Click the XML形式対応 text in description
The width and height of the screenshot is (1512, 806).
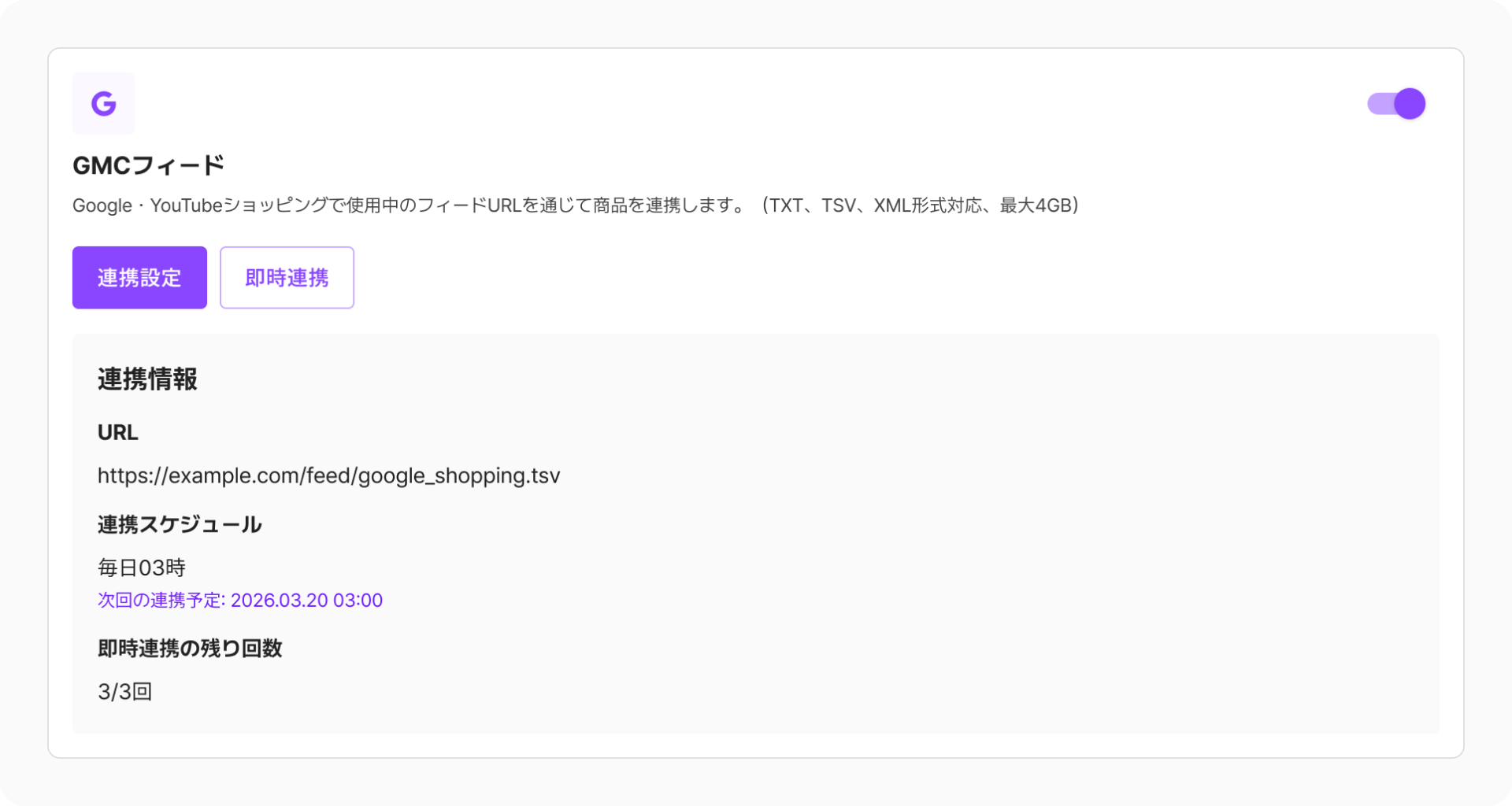[x=928, y=205]
